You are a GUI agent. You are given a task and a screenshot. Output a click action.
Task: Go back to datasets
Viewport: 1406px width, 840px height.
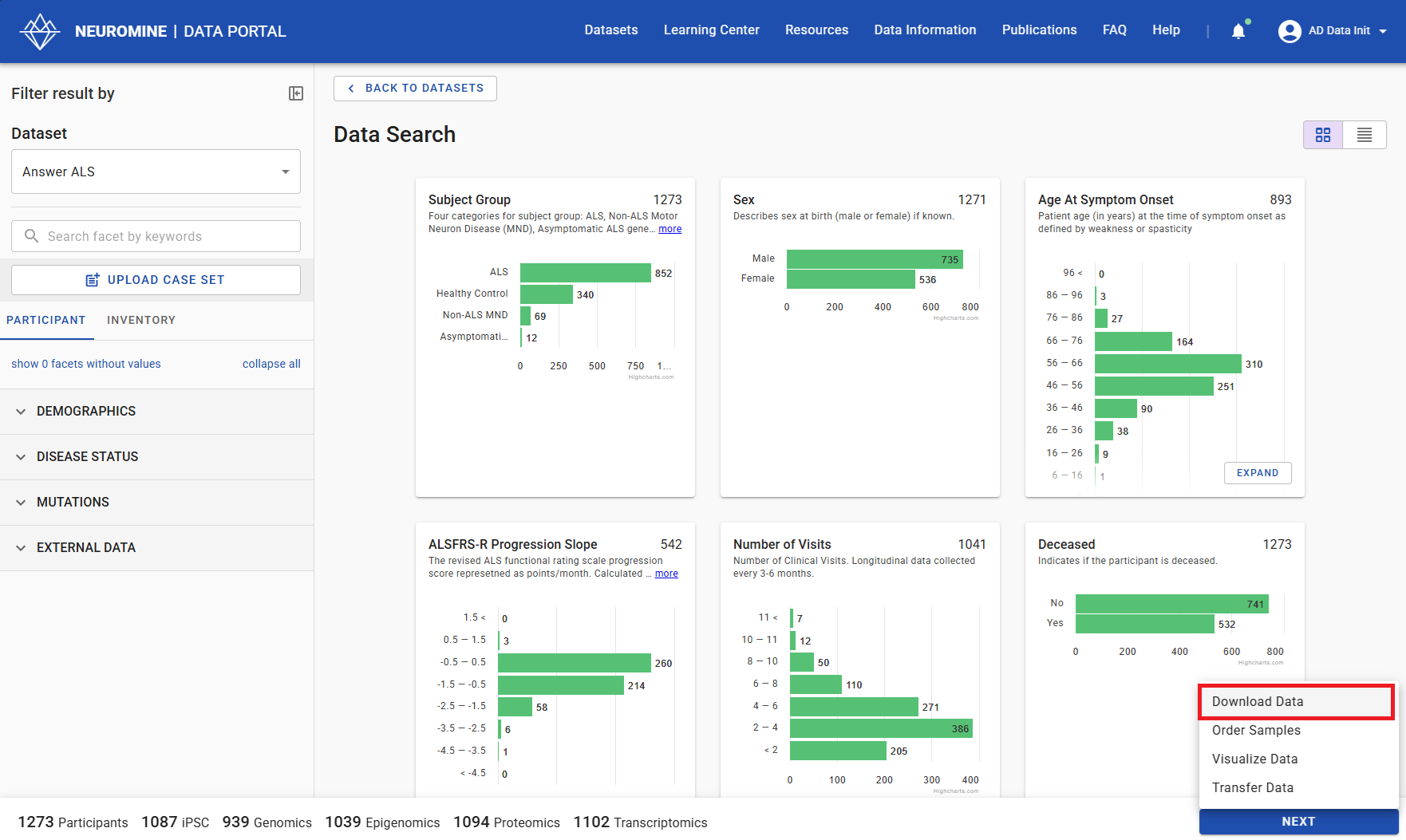point(415,89)
